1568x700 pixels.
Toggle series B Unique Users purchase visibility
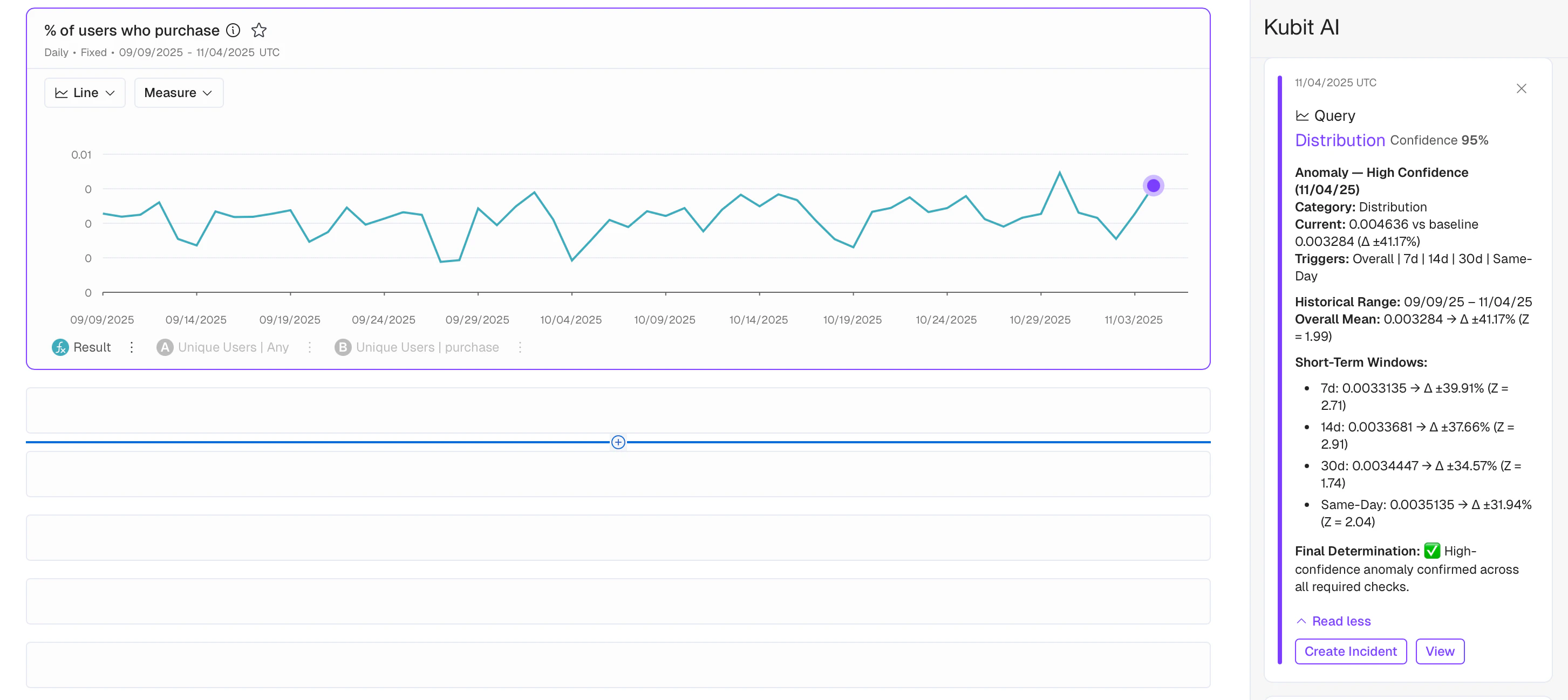427,347
